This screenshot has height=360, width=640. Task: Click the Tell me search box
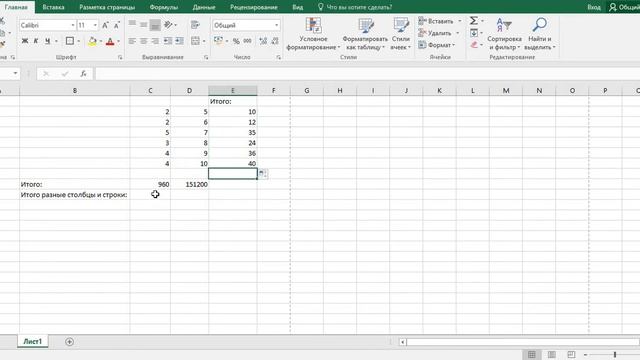[355, 7]
